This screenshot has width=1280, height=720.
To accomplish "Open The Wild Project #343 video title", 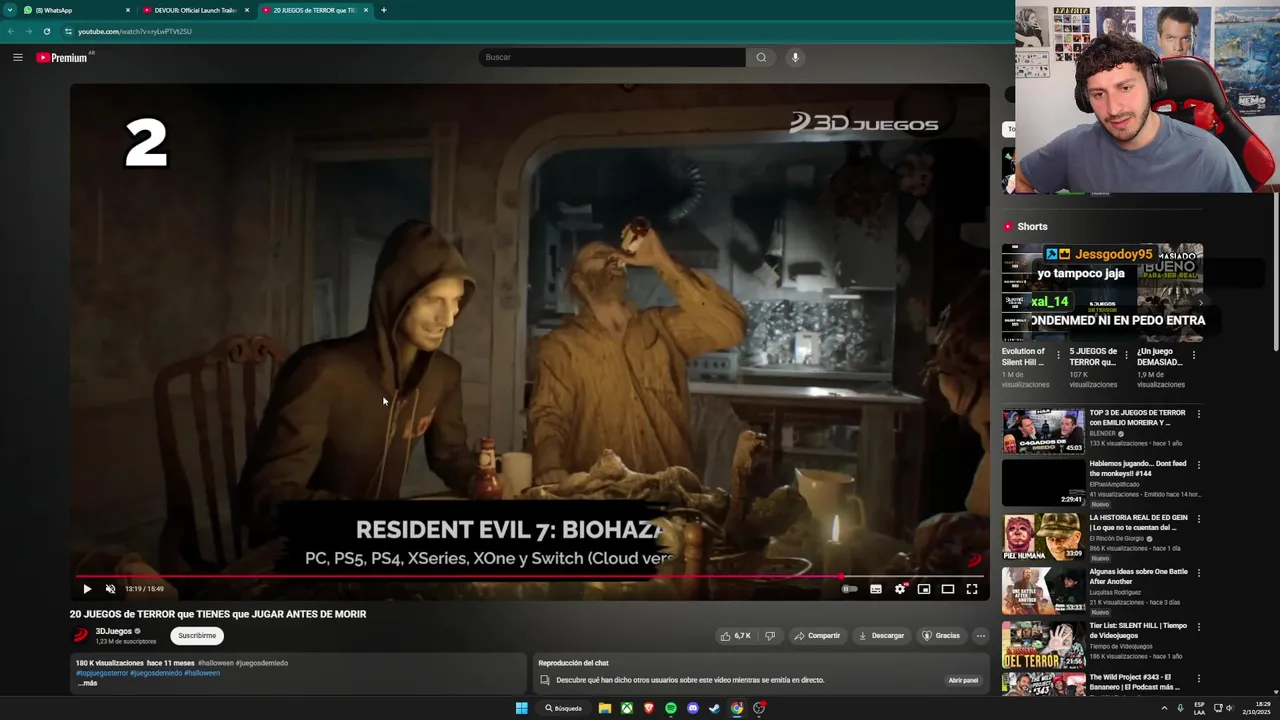I will 1135,682.
